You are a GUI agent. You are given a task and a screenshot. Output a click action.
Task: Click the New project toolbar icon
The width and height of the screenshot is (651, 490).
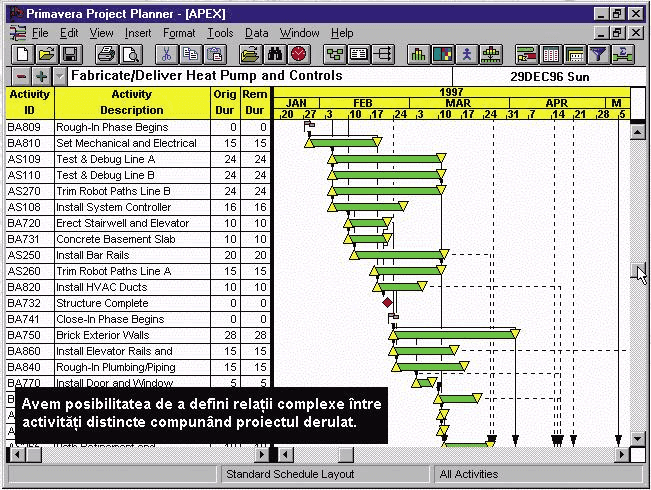click(x=22, y=54)
